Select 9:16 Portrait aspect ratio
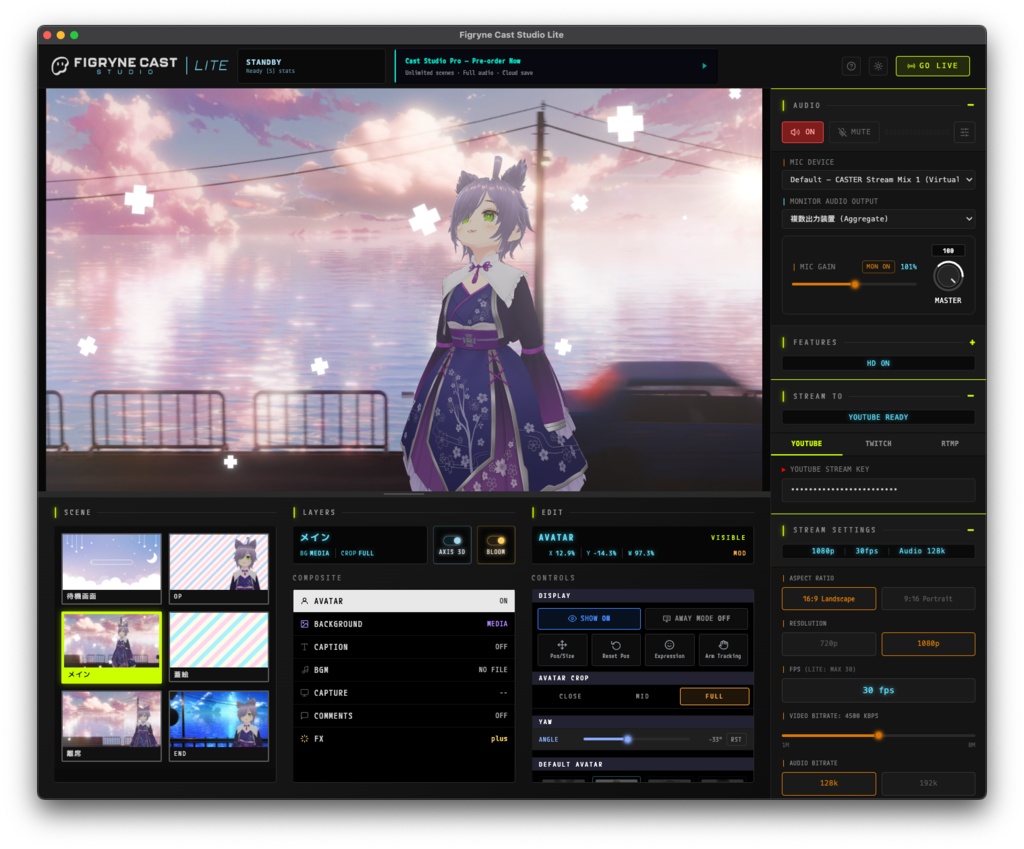This screenshot has width=1024, height=849. (x=928, y=599)
